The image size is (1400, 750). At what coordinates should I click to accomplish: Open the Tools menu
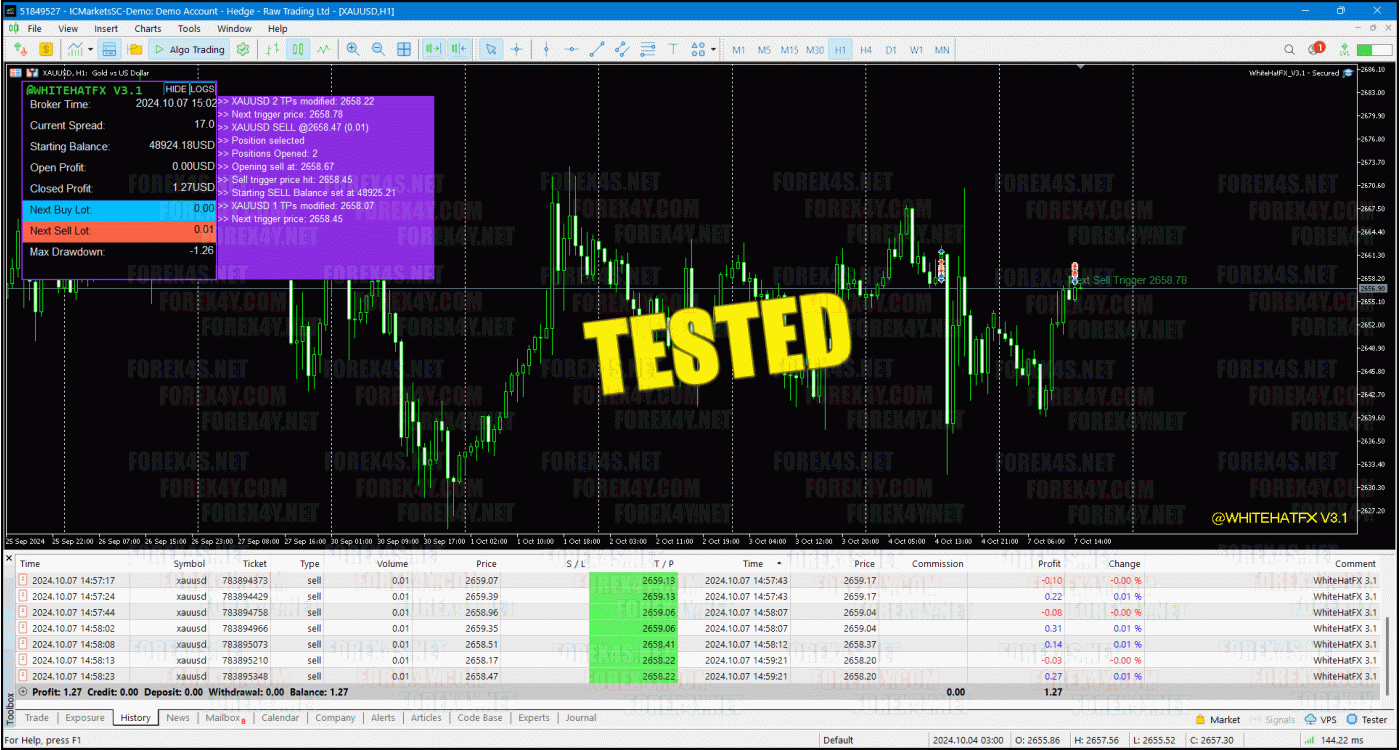(189, 28)
